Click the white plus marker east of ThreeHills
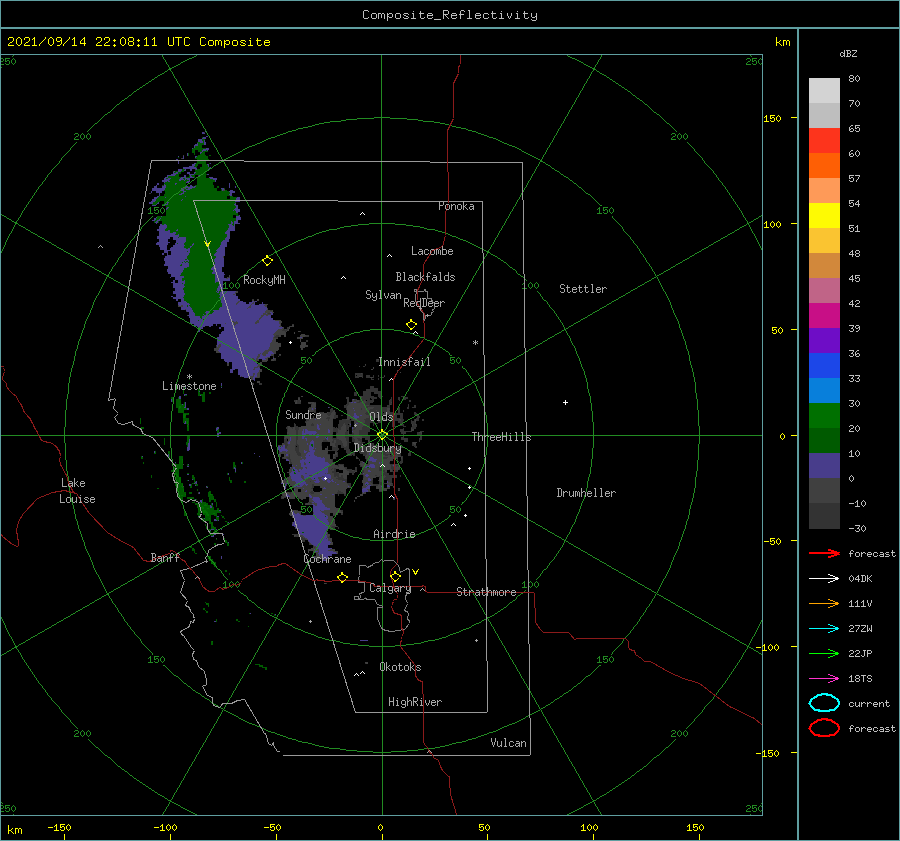 pyautogui.click(x=565, y=402)
